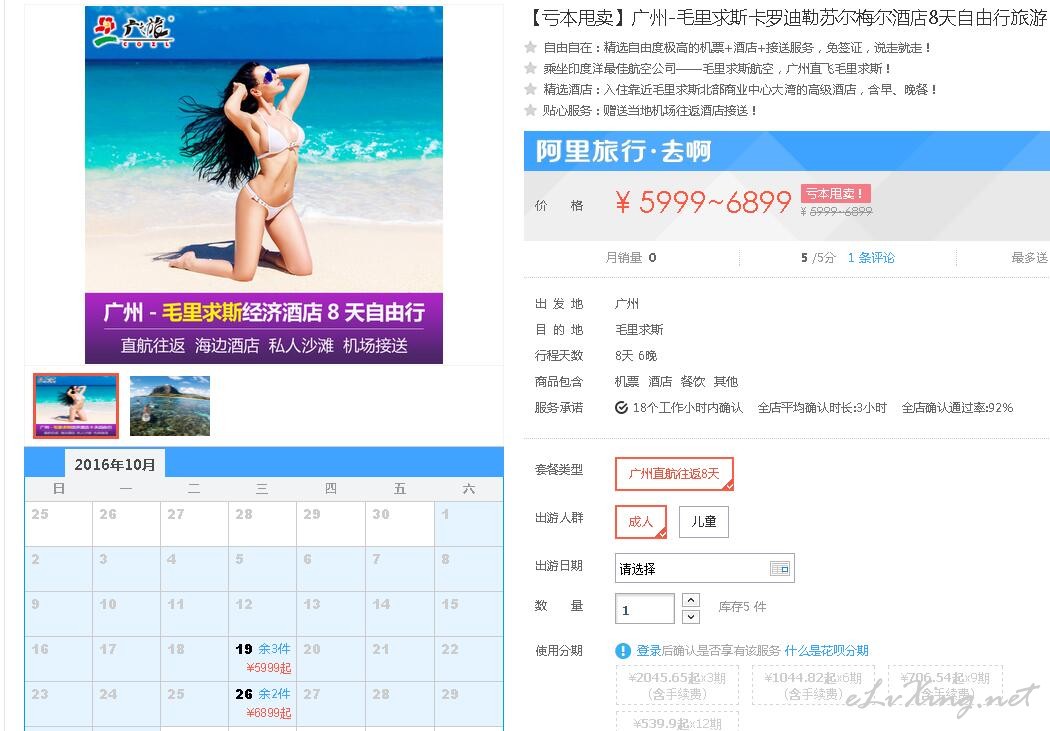
Task: Select the 儿童 traveler option
Action: click(x=704, y=521)
